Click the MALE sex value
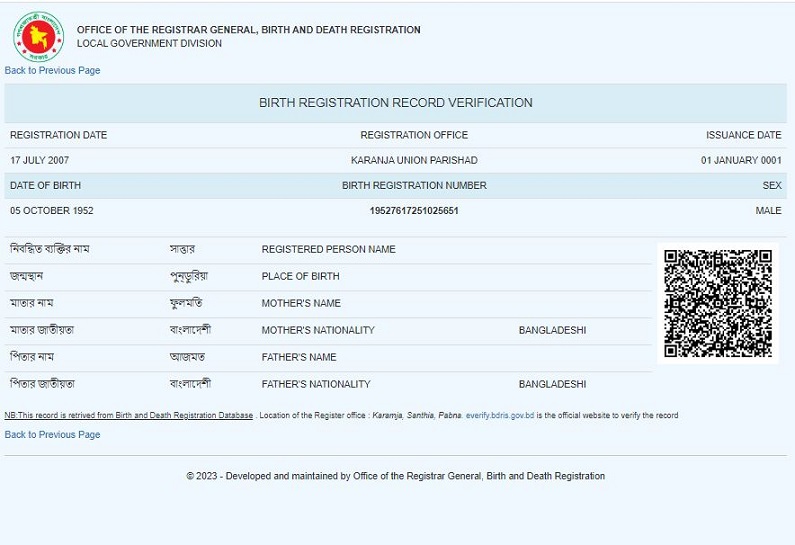The height and width of the screenshot is (545, 795). point(768,211)
